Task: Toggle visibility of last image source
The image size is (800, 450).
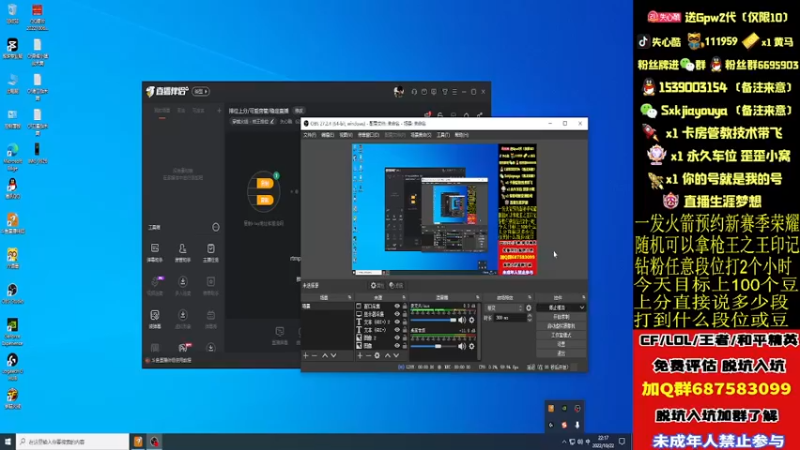Action: [x=397, y=345]
